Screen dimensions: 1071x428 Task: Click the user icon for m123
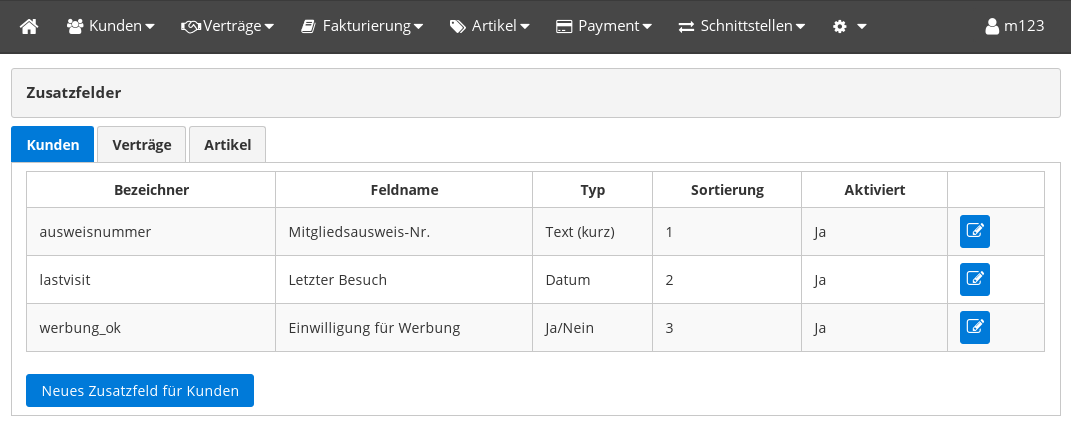[991, 26]
